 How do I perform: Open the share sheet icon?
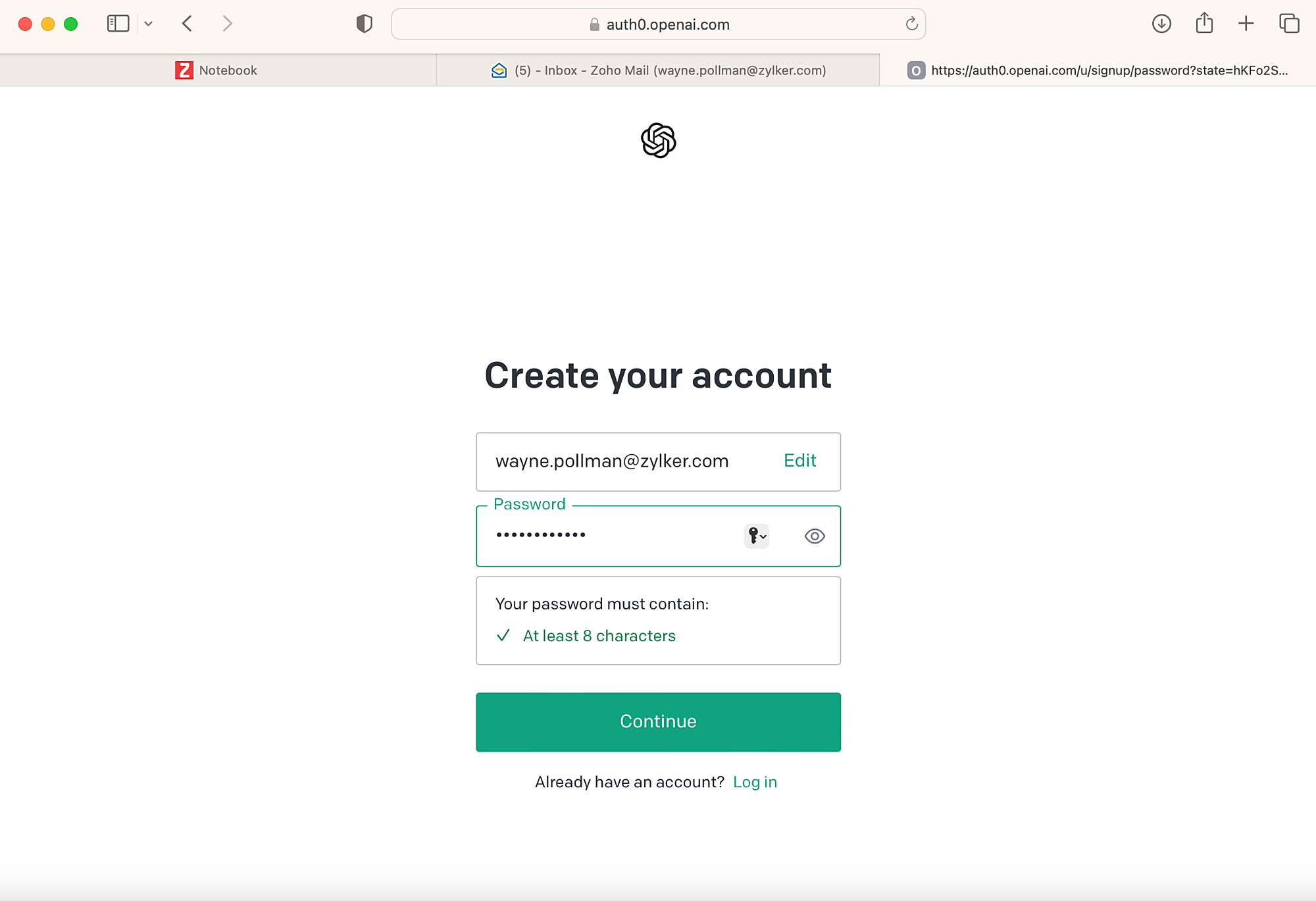1204,23
